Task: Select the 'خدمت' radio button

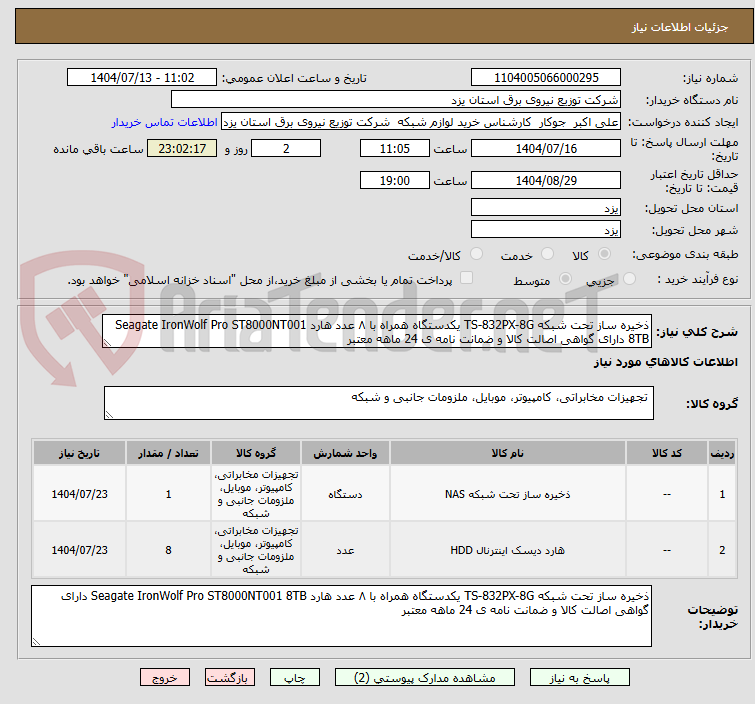Action: [547, 253]
